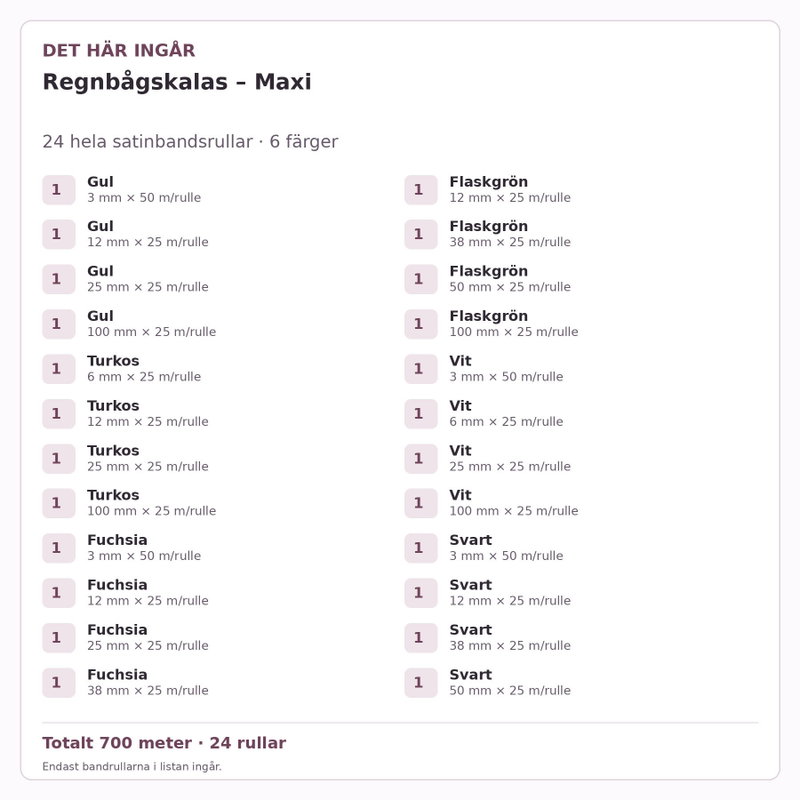Click the Totalt 700 meter summary

pyautogui.click(x=164, y=743)
